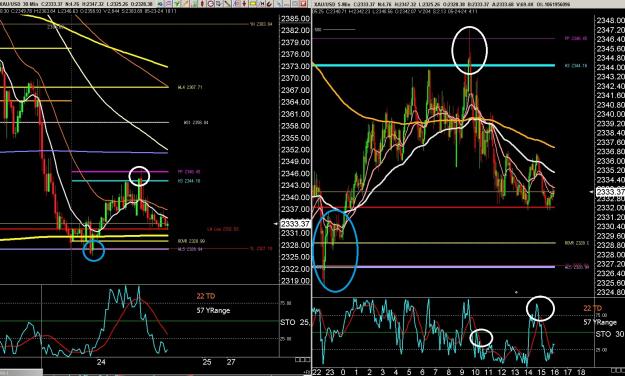Click the left chart horizontal scrollbar thumb
This screenshot has width=625, height=376.
tap(21, 372)
